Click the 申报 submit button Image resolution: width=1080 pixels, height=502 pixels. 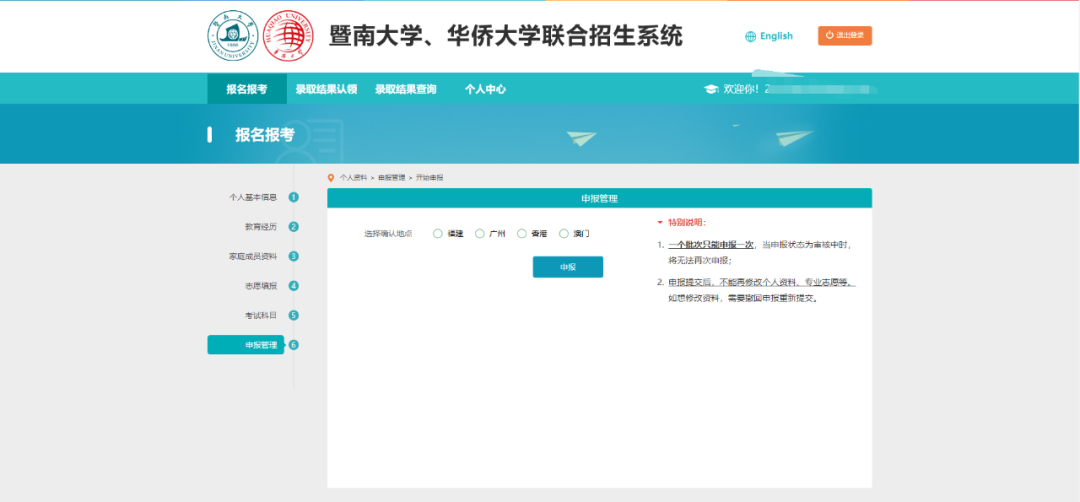[568, 267]
